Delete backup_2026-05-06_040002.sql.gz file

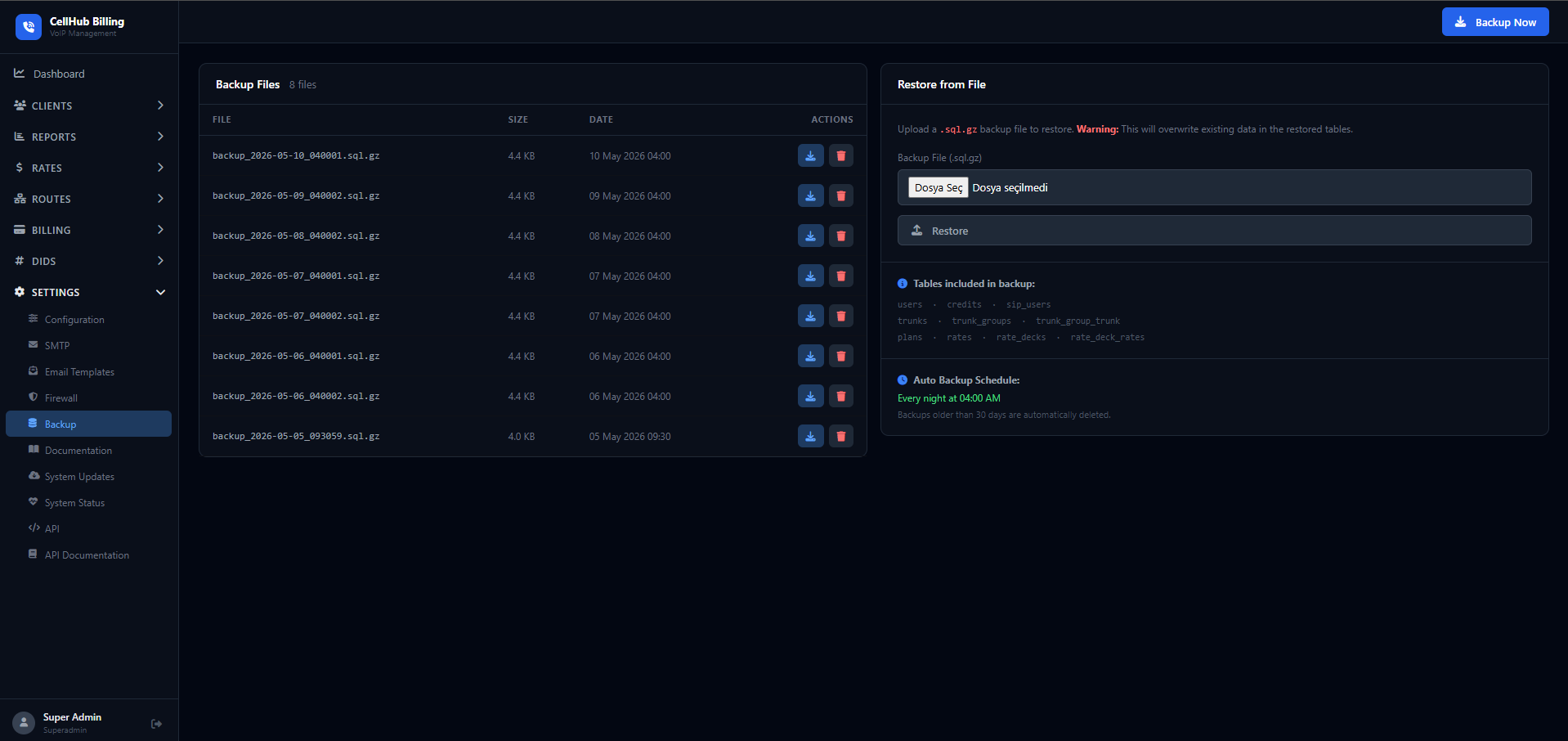click(x=840, y=396)
